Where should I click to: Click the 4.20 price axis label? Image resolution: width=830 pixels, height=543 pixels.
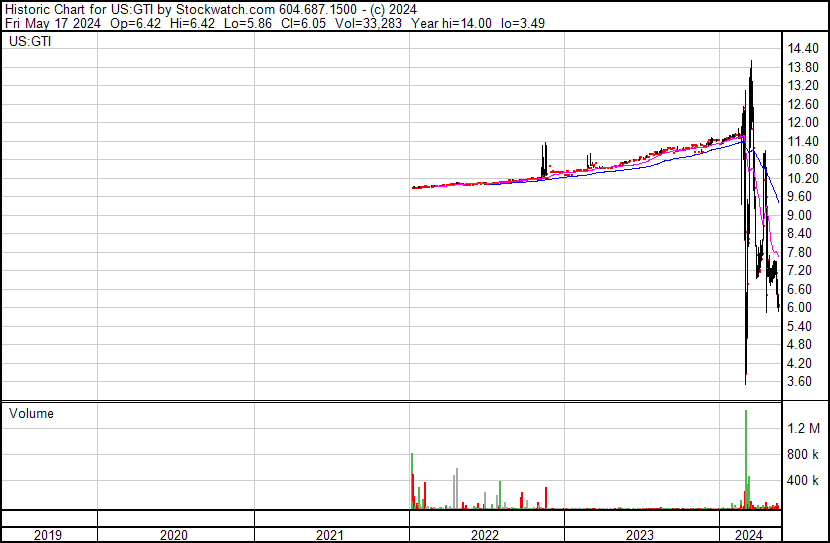800,364
